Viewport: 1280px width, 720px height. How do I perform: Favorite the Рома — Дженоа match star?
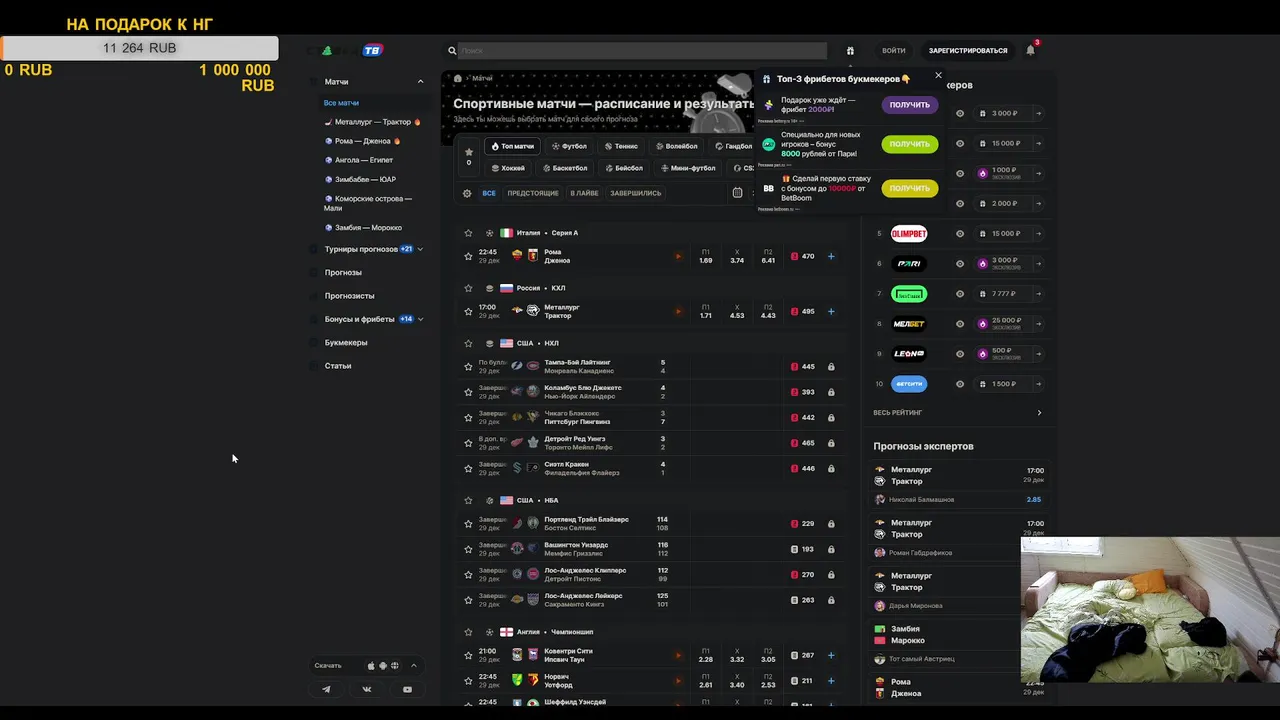point(468,256)
